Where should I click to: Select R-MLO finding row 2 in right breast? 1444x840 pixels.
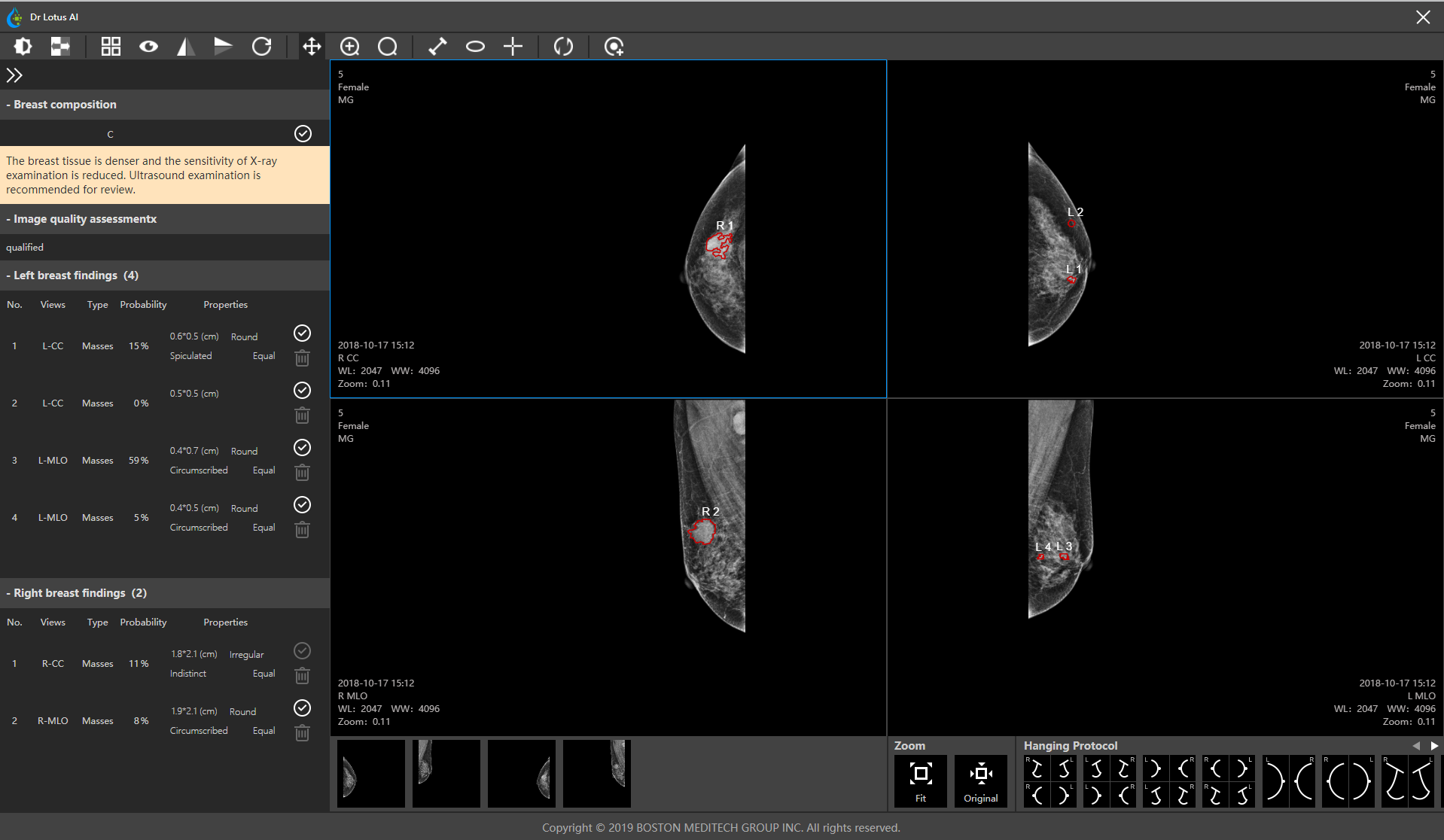click(x=98, y=721)
